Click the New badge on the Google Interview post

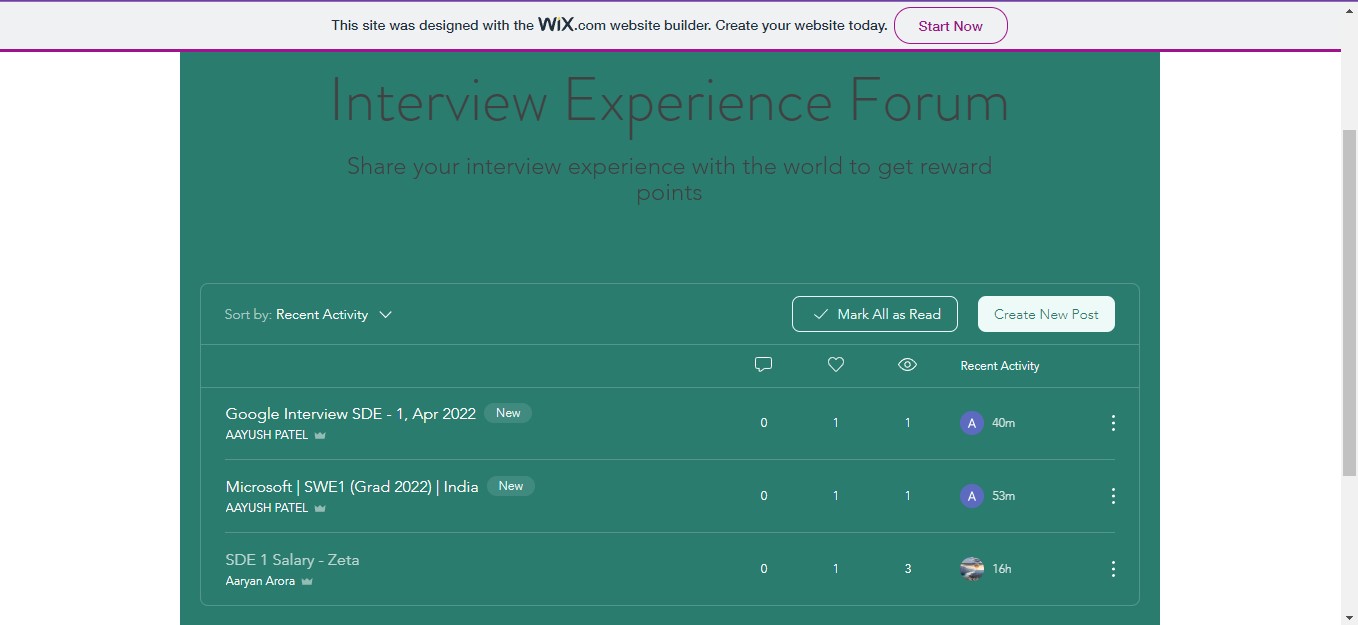click(x=508, y=413)
